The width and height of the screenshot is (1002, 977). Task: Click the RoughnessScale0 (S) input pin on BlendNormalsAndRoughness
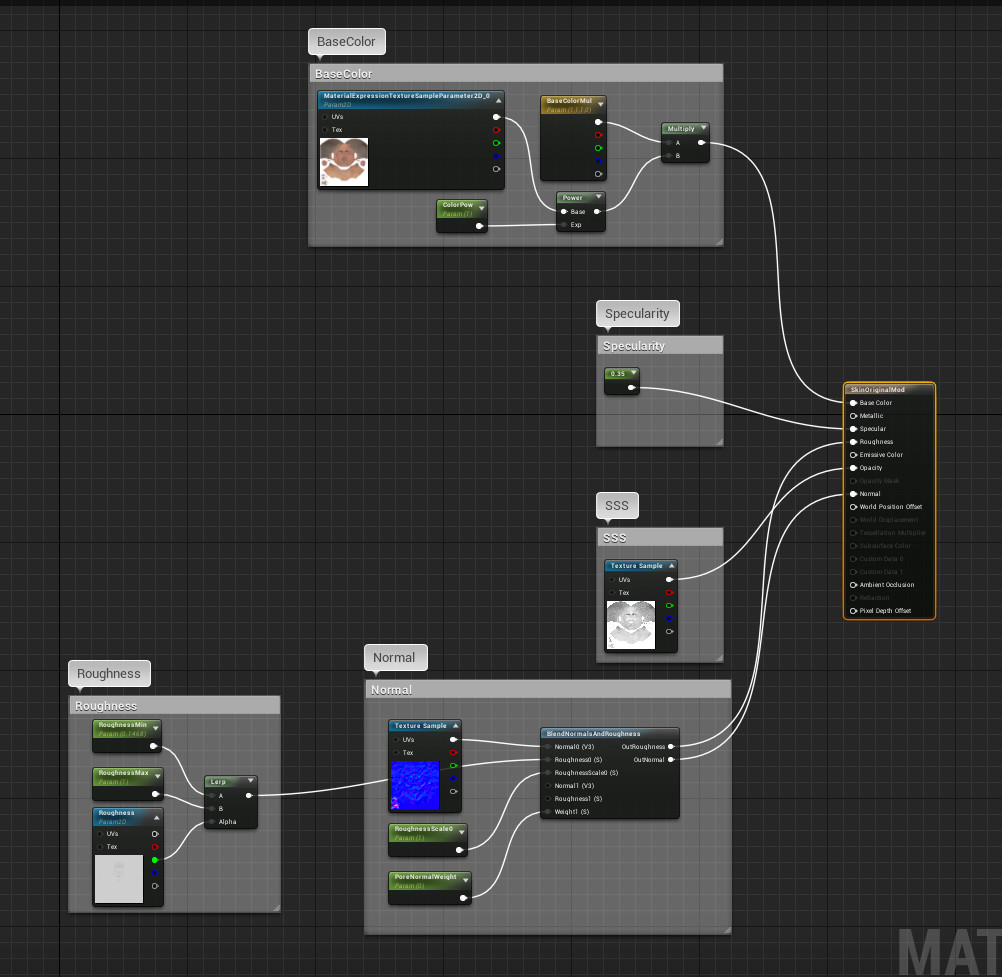pos(548,773)
